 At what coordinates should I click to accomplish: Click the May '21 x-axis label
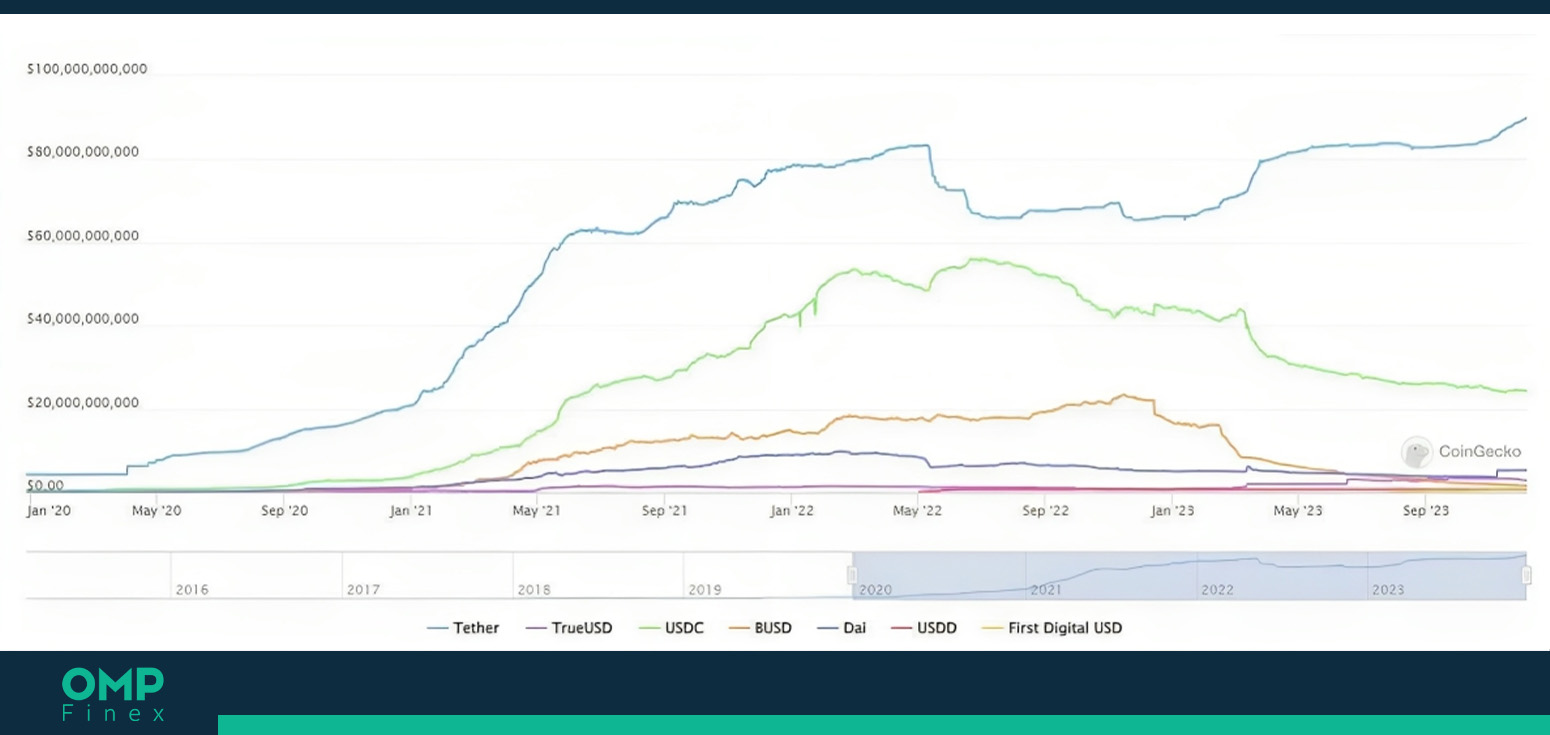tap(537, 510)
